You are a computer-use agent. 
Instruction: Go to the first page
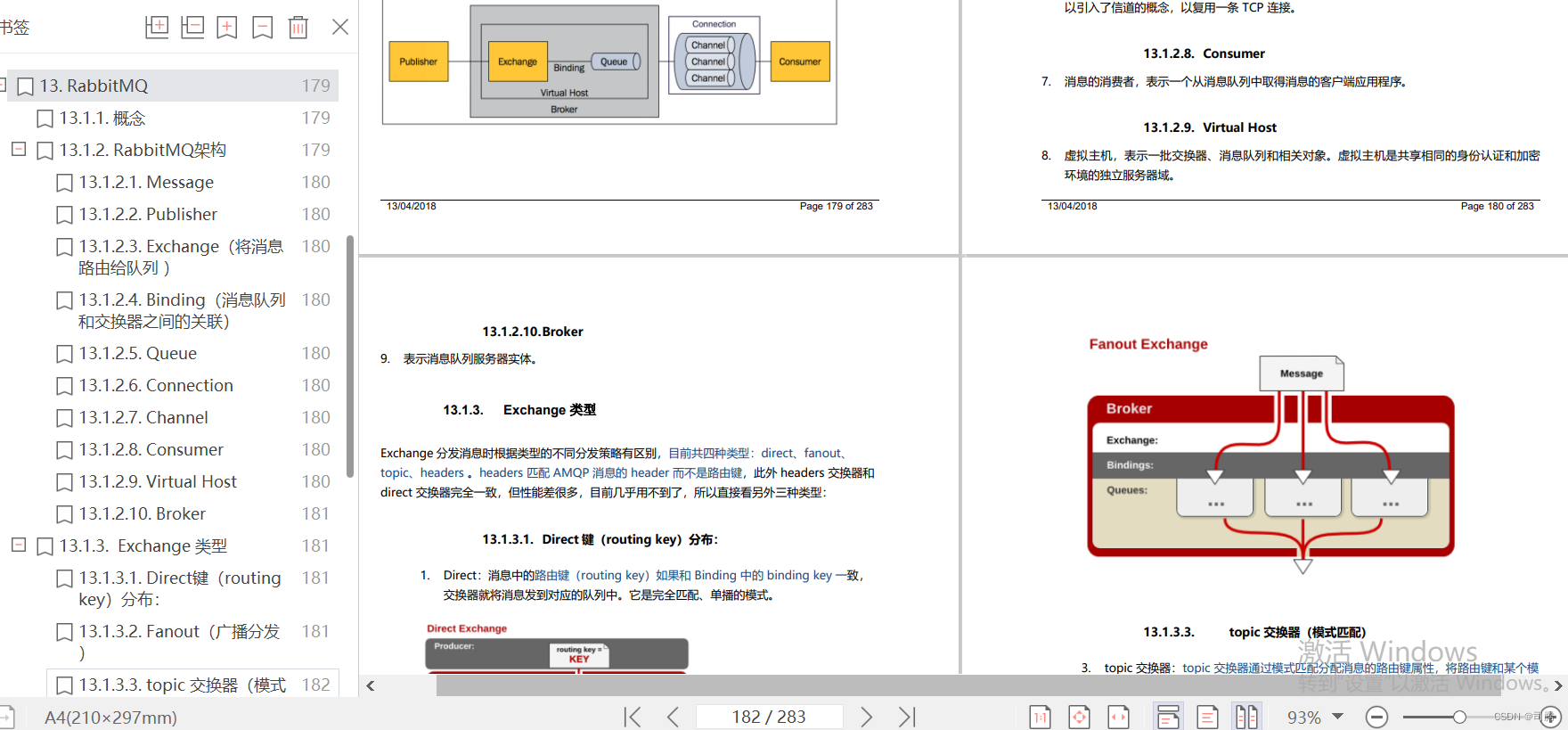pos(633,717)
